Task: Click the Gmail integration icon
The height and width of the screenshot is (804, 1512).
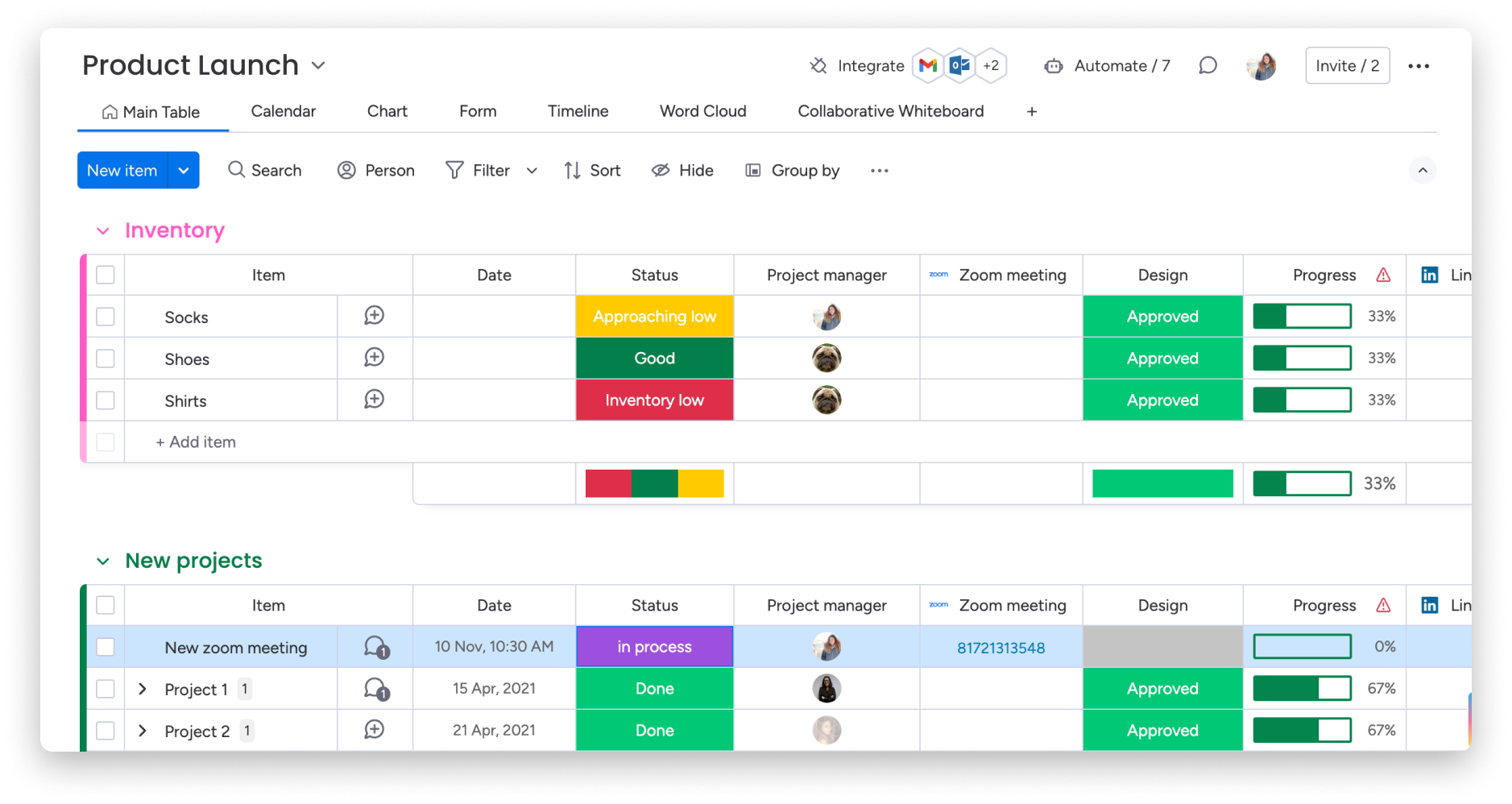Action: coord(928,65)
